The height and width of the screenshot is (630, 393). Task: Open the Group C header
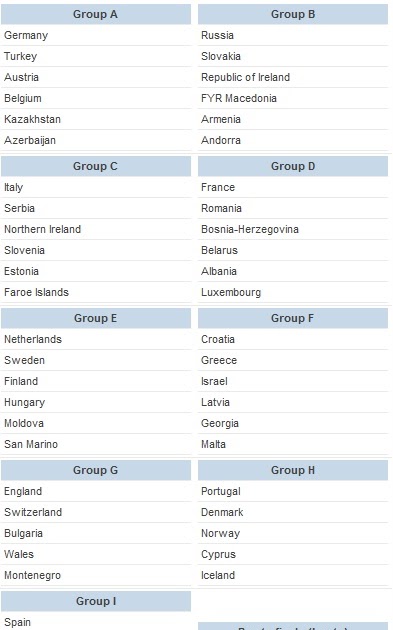coord(96,166)
